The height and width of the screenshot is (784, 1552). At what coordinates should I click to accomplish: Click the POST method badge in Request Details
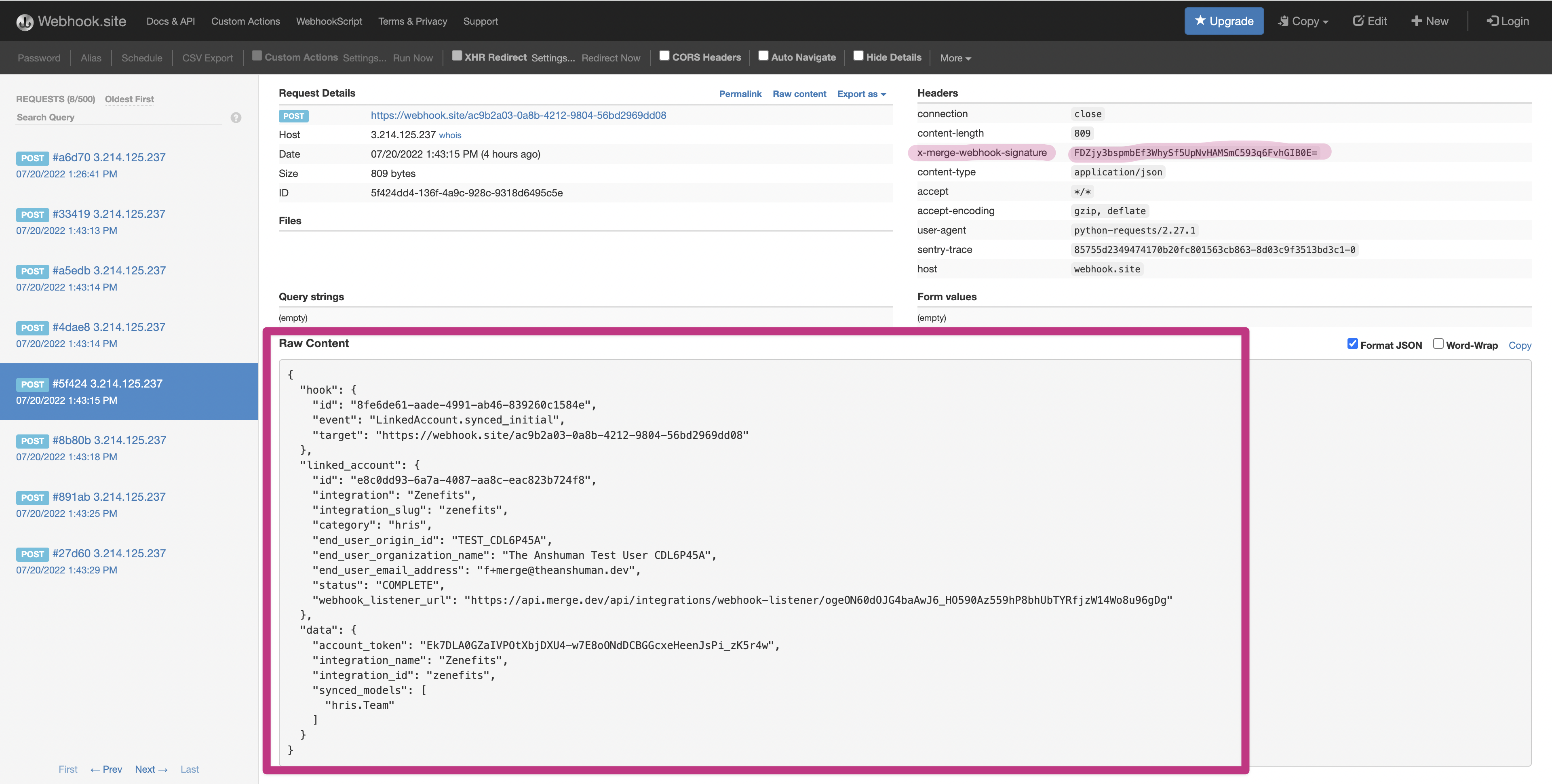click(293, 116)
